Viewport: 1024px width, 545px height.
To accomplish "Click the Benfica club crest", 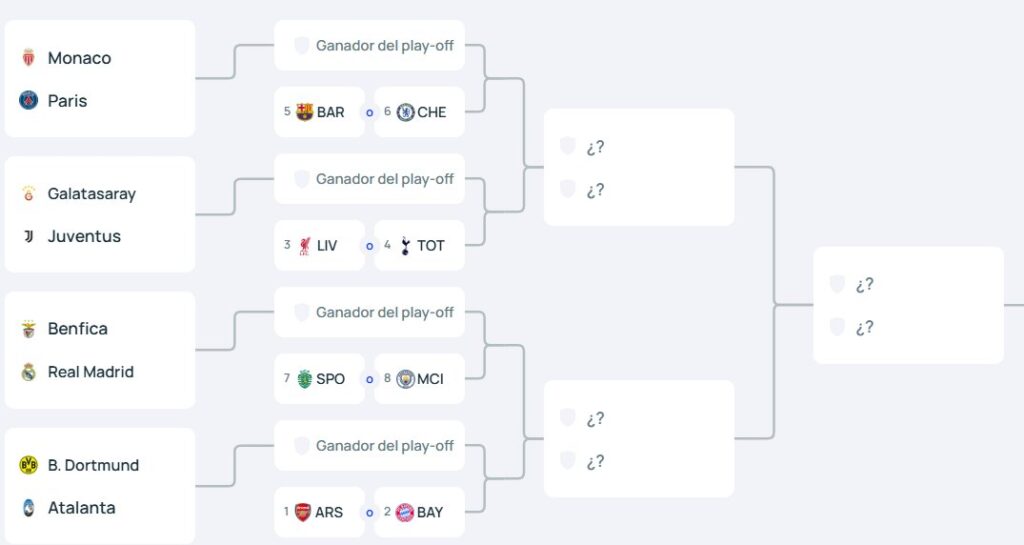I will pyautogui.click(x=28, y=329).
